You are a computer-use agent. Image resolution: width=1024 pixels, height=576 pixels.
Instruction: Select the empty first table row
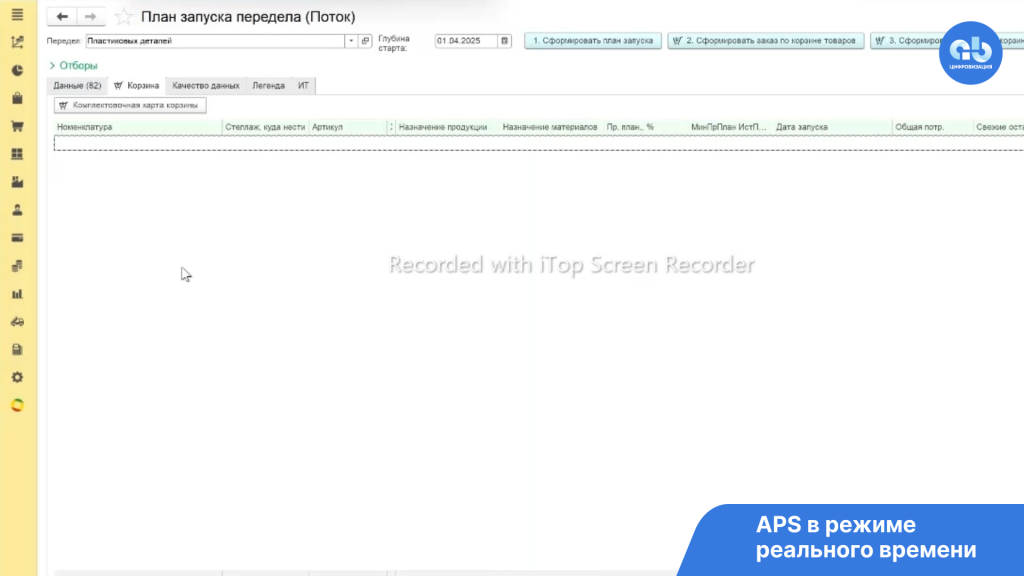[x=539, y=143]
